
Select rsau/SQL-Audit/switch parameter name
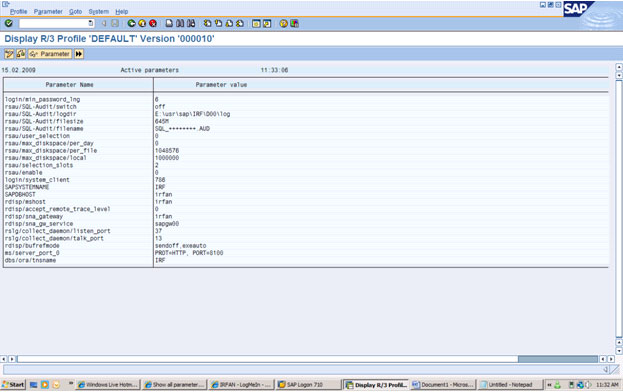[41, 106]
